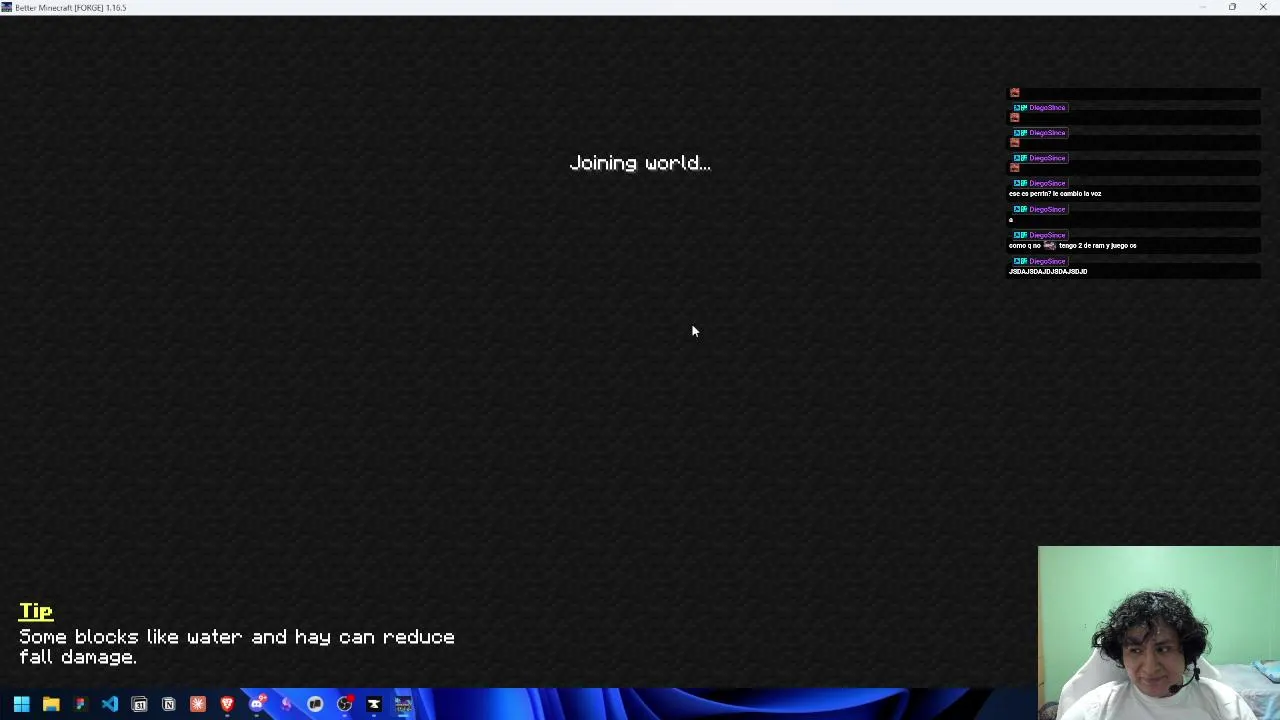The image size is (1280, 720).
Task: Click the "Better Minecraft [FORGE] 1.16.5" title
Action: (x=71, y=7)
